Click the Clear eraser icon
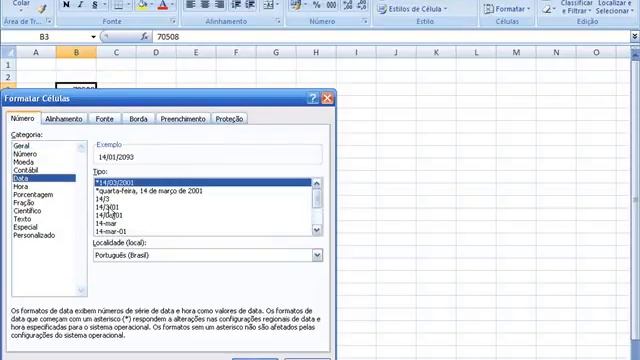Image resolution: width=640 pixels, height=360 pixels. 547,9
